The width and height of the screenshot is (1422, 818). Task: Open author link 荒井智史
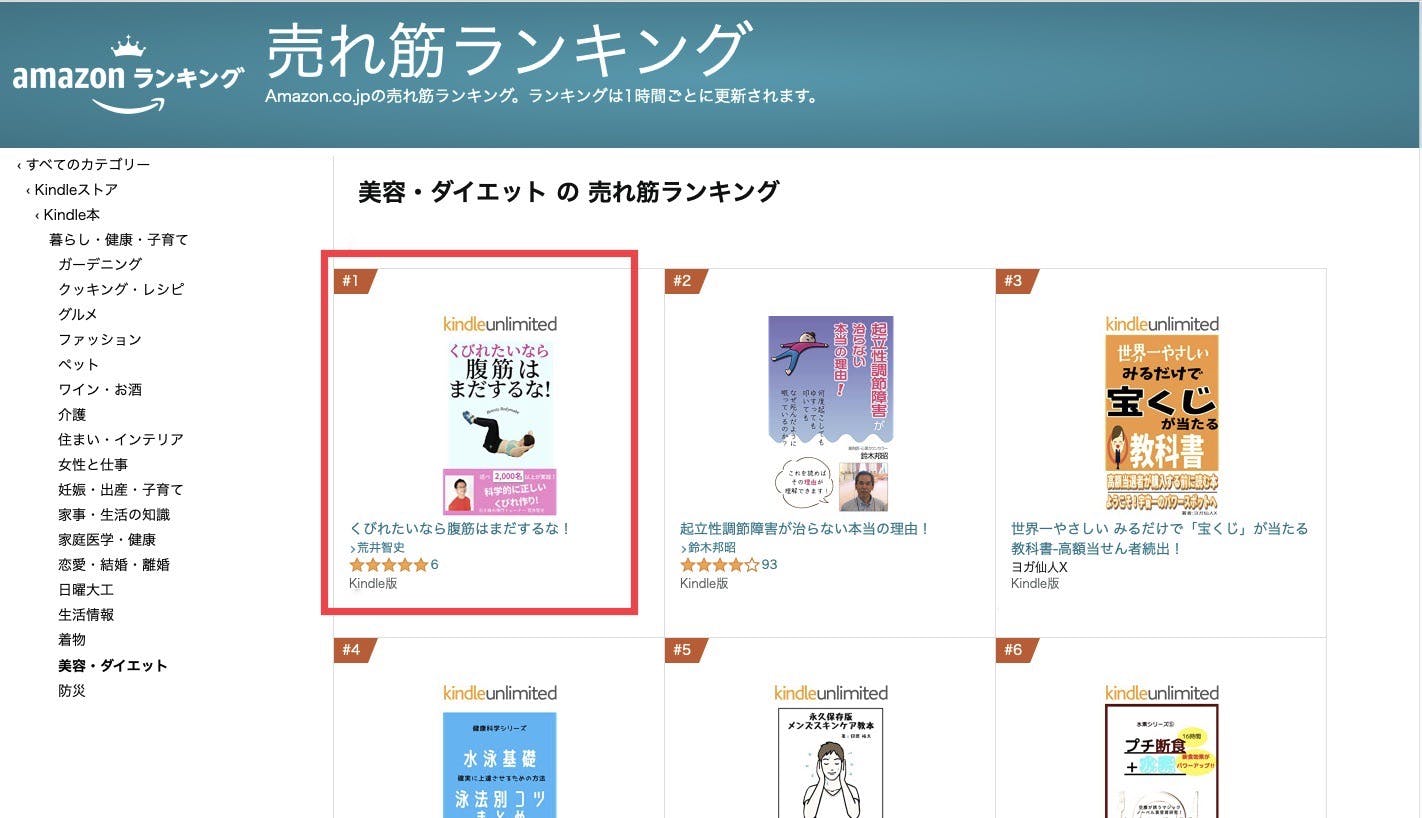point(378,548)
